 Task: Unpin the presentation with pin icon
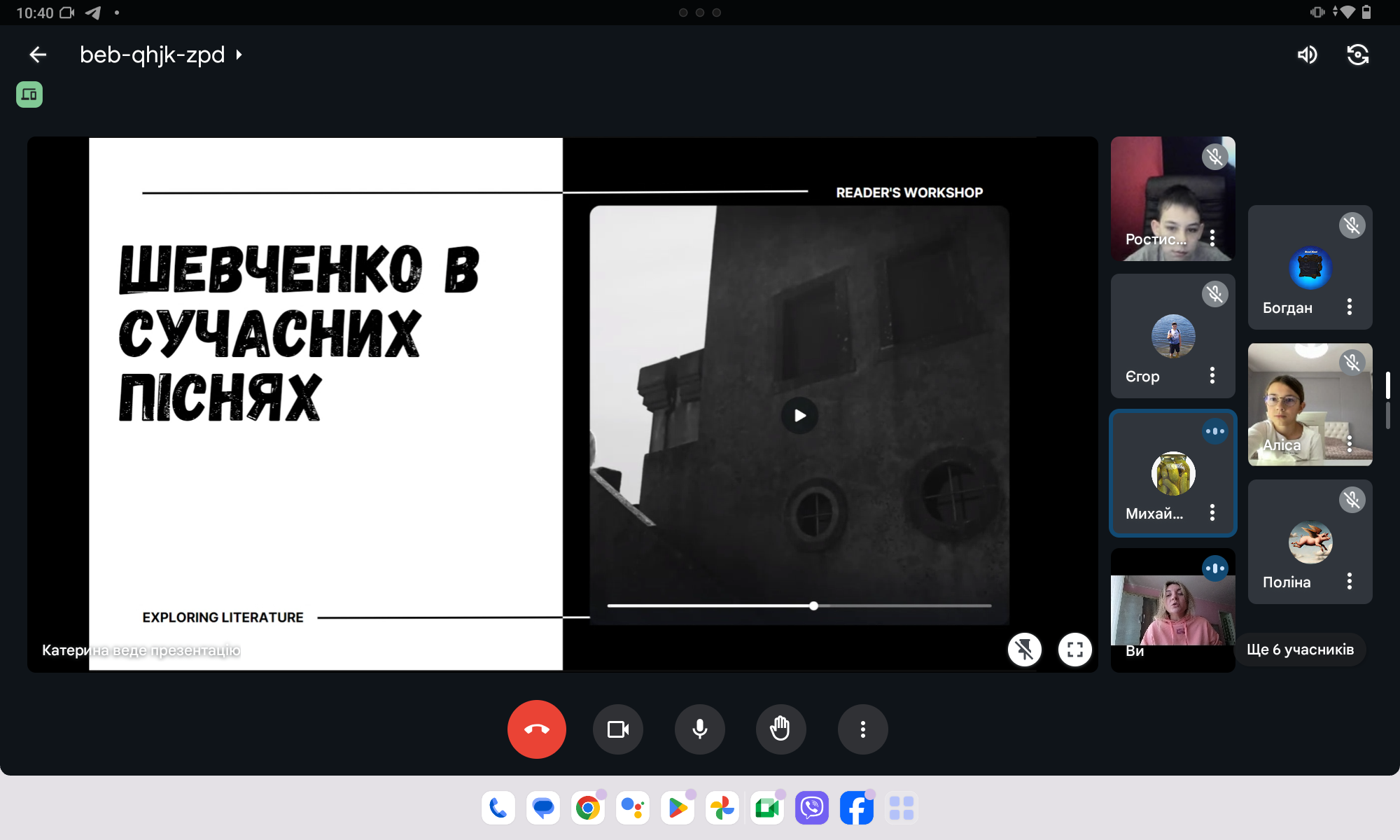(x=1024, y=650)
